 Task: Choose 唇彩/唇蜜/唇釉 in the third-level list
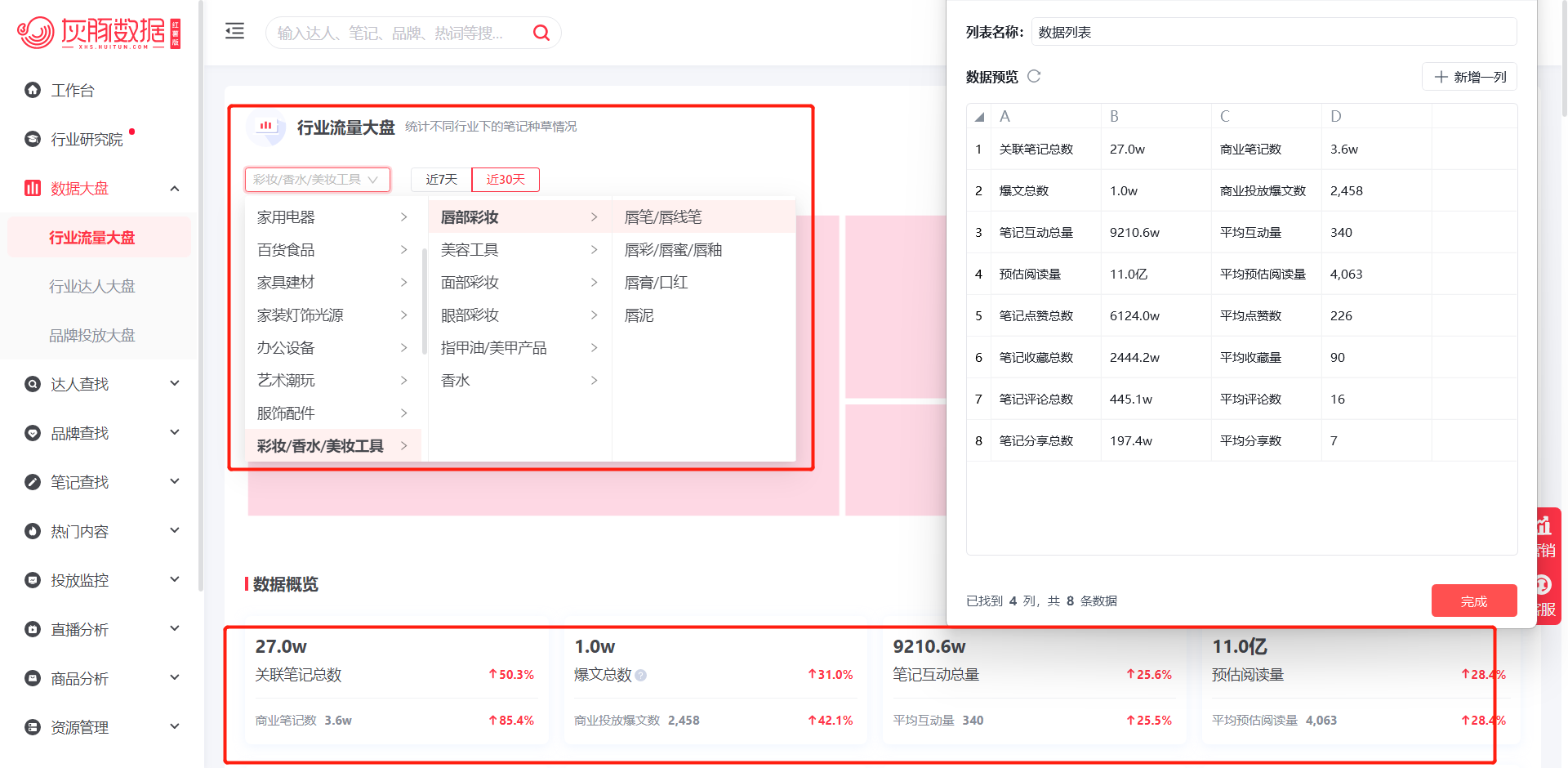click(x=704, y=250)
